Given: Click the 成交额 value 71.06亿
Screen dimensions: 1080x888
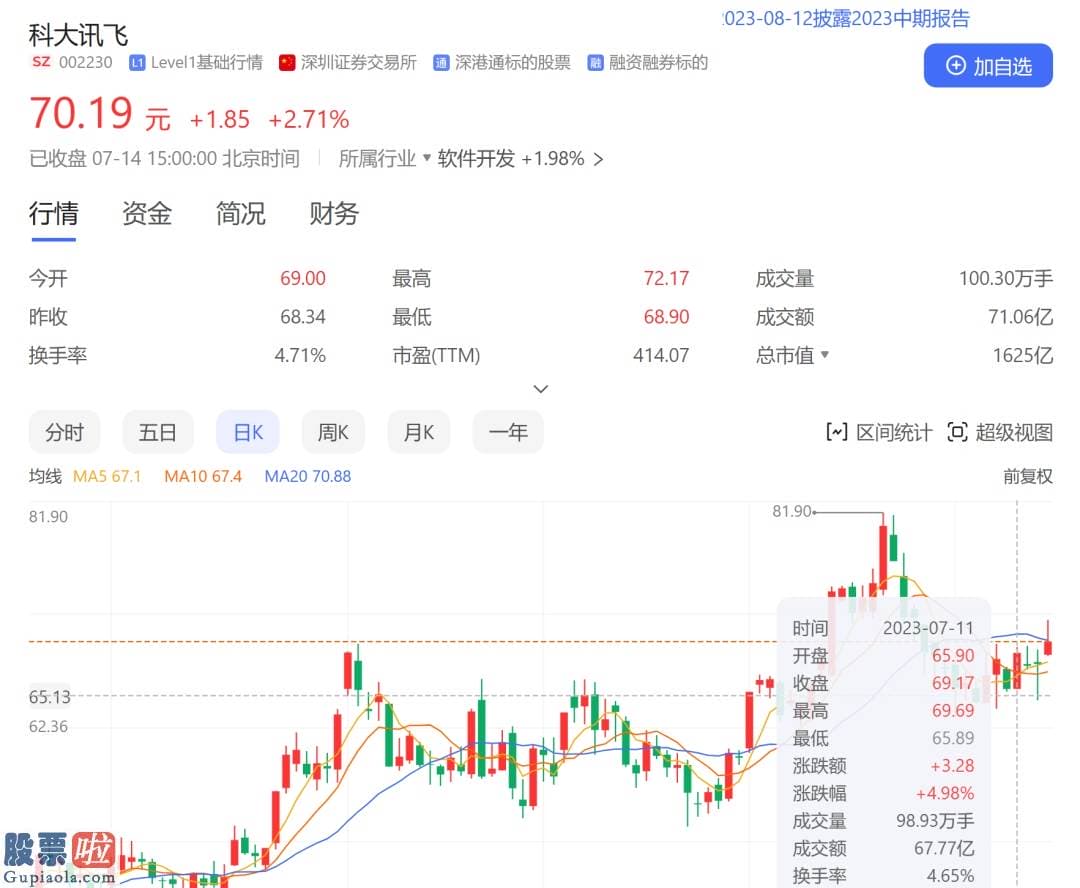Looking at the screenshot, I should tap(1020, 317).
